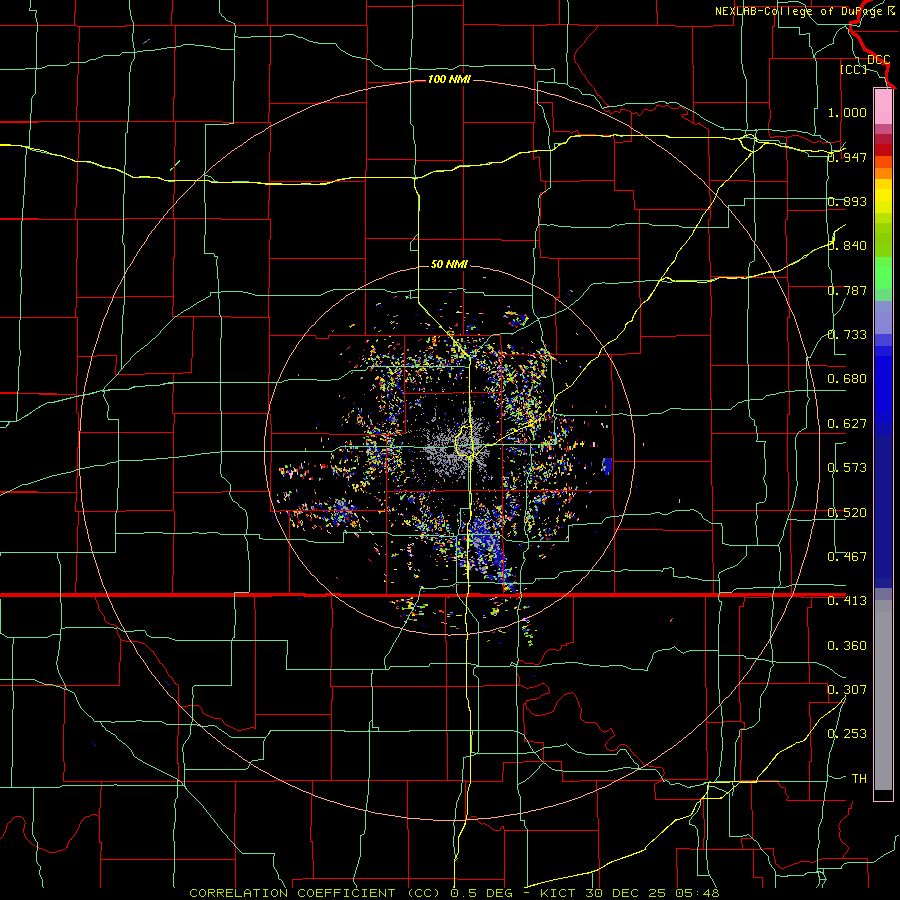900x900 pixels.
Task: Click the 0.467 scale value
Action: [847, 557]
